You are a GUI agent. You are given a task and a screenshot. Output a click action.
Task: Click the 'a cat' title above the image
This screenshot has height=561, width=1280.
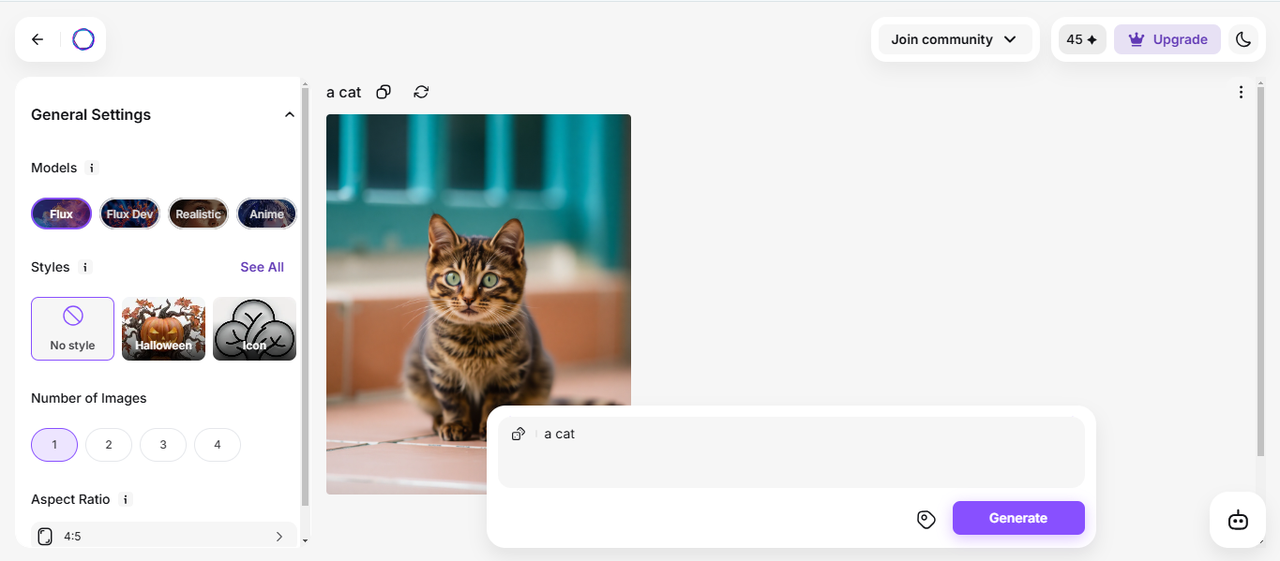[x=343, y=92]
